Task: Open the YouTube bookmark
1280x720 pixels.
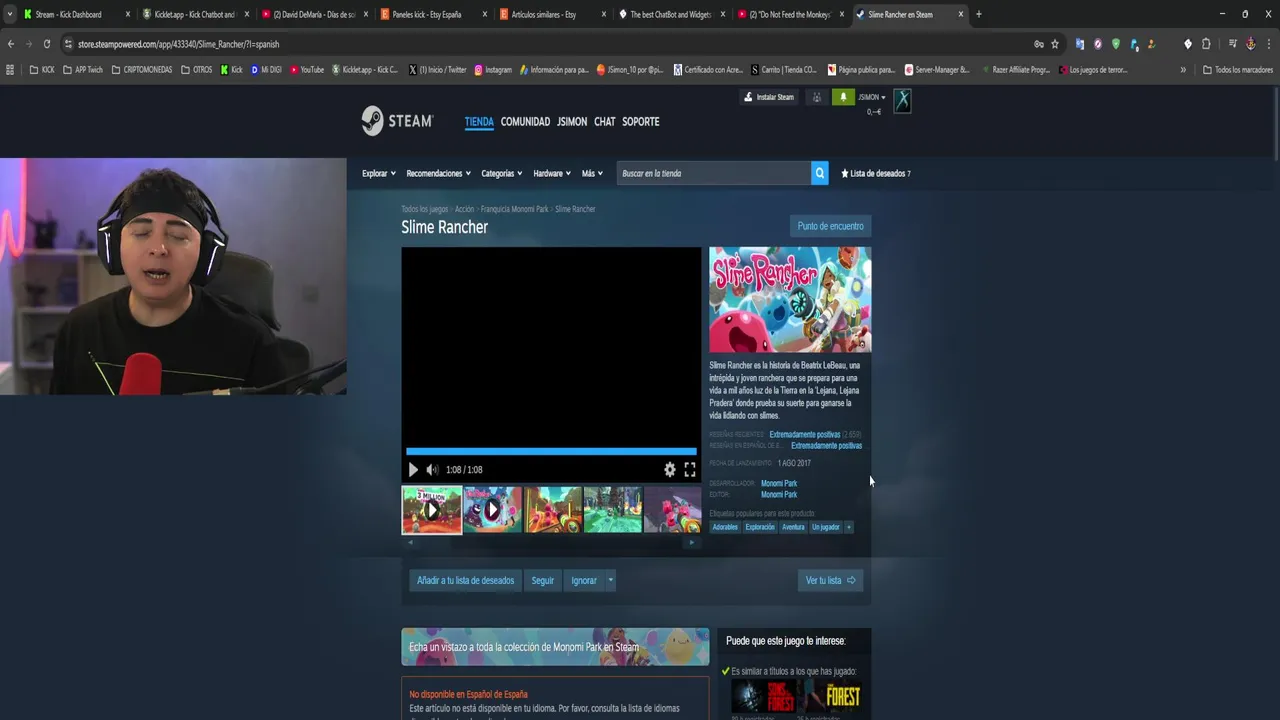Action: [x=307, y=70]
